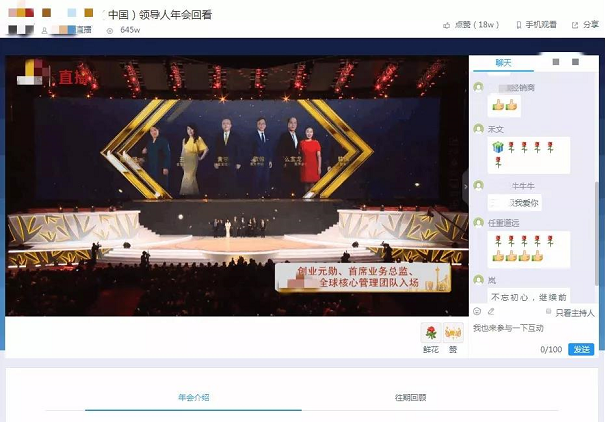Collapse the chat panel using side arrow

(466, 184)
